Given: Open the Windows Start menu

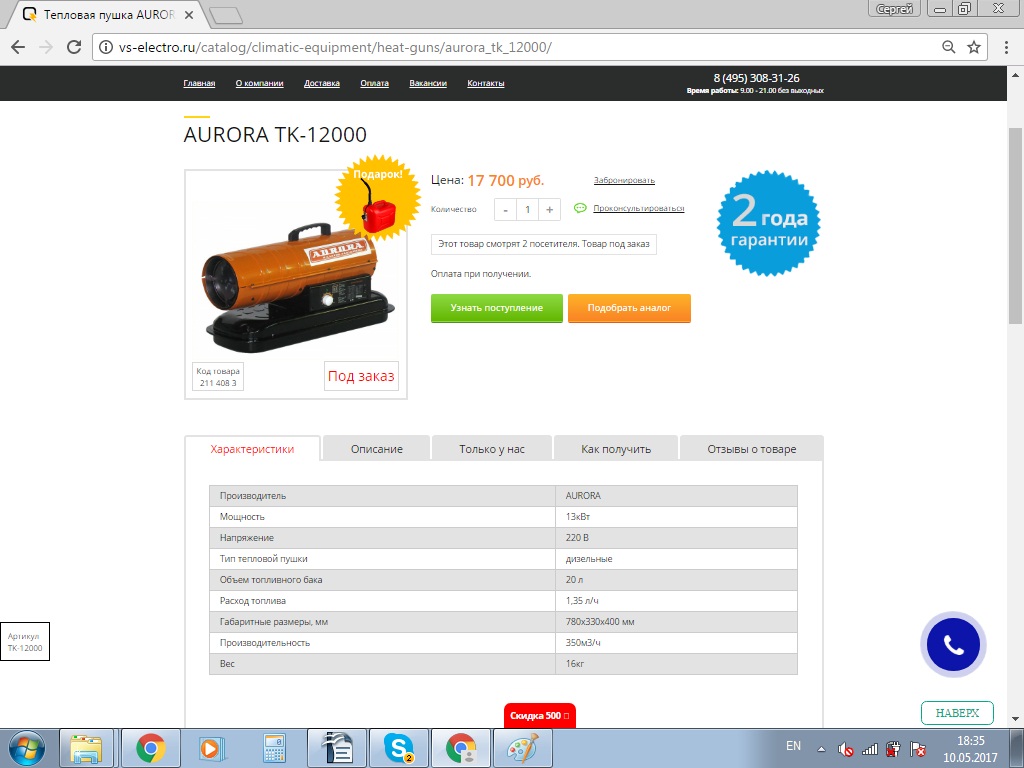Looking at the screenshot, I should click(x=27, y=748).
